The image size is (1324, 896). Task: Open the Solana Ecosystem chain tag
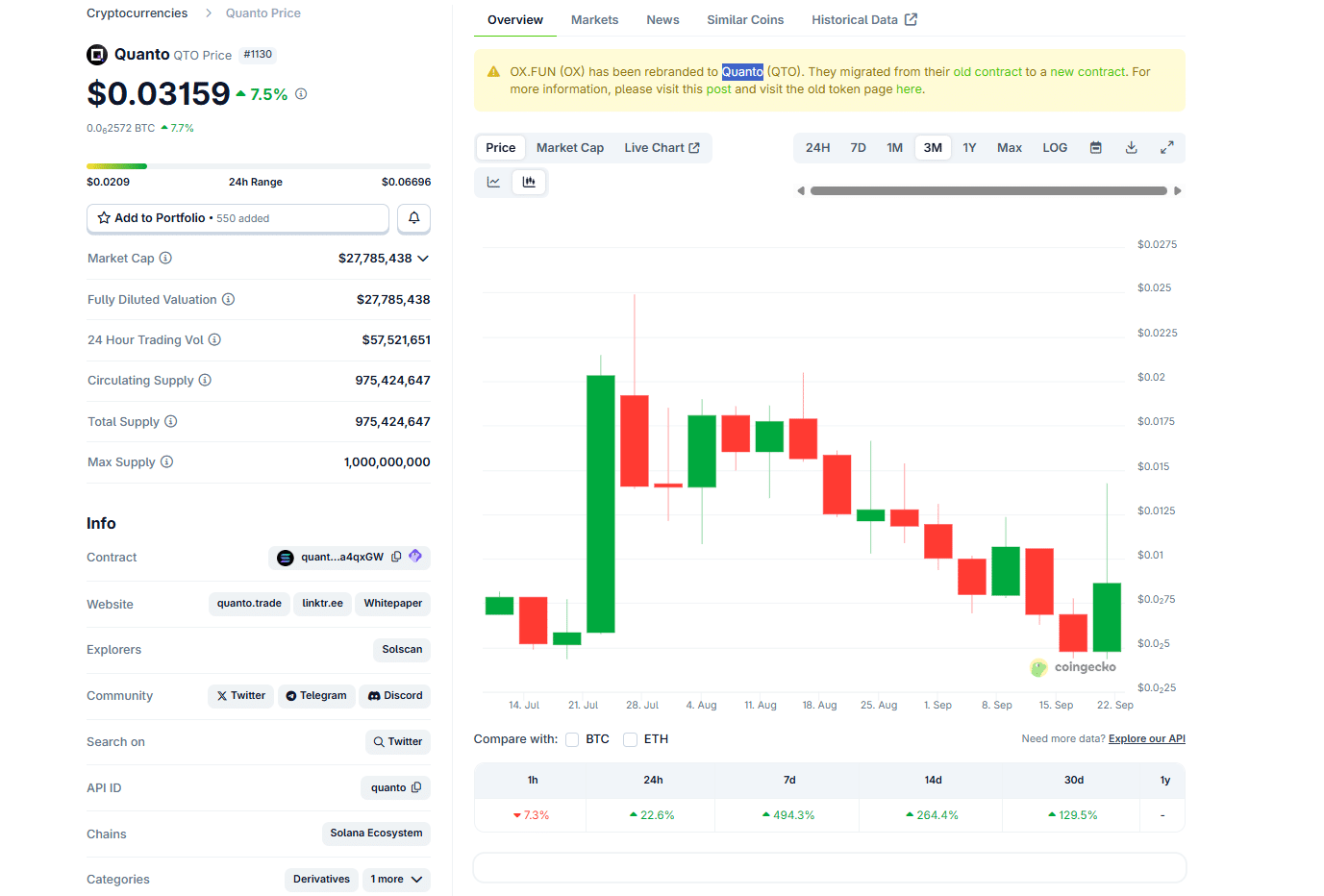coord(376,833)
